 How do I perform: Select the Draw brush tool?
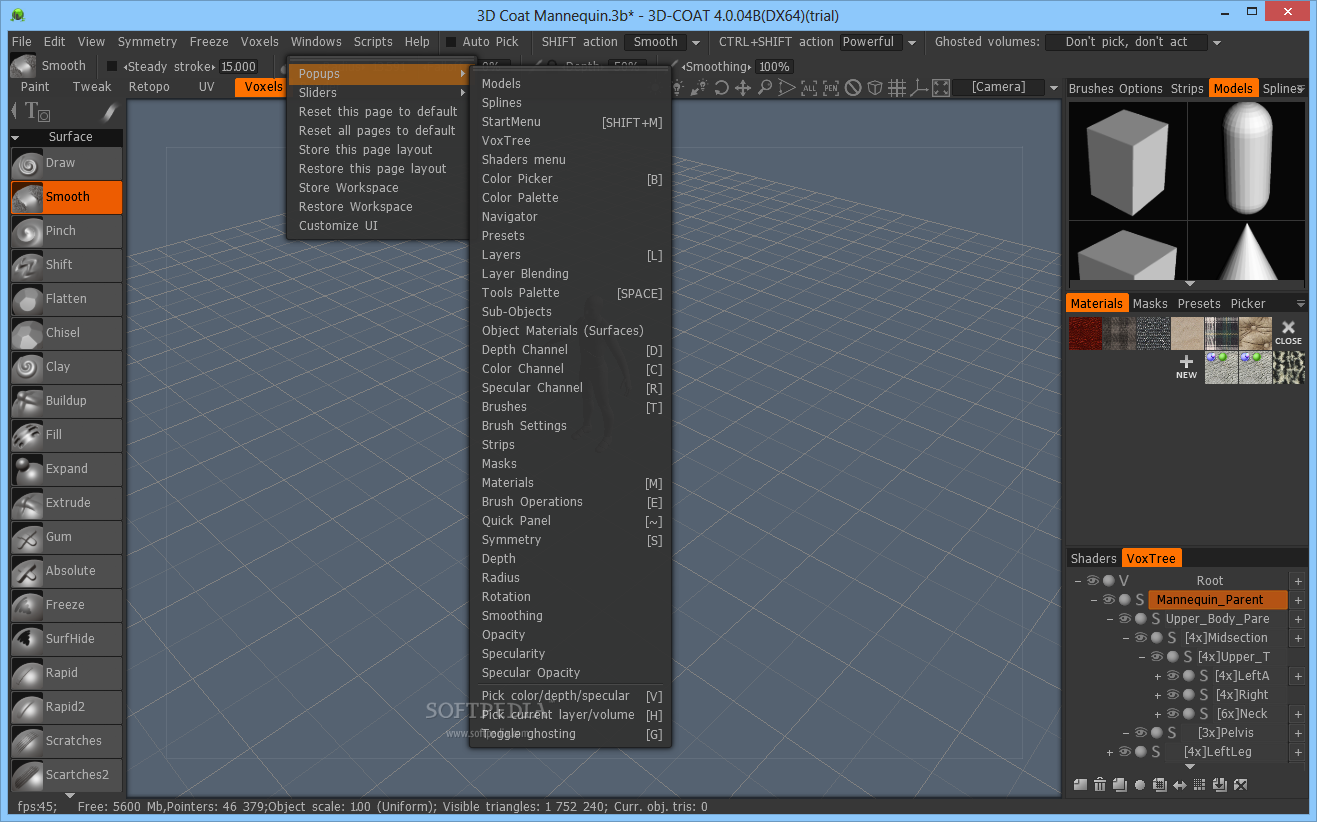66,163
